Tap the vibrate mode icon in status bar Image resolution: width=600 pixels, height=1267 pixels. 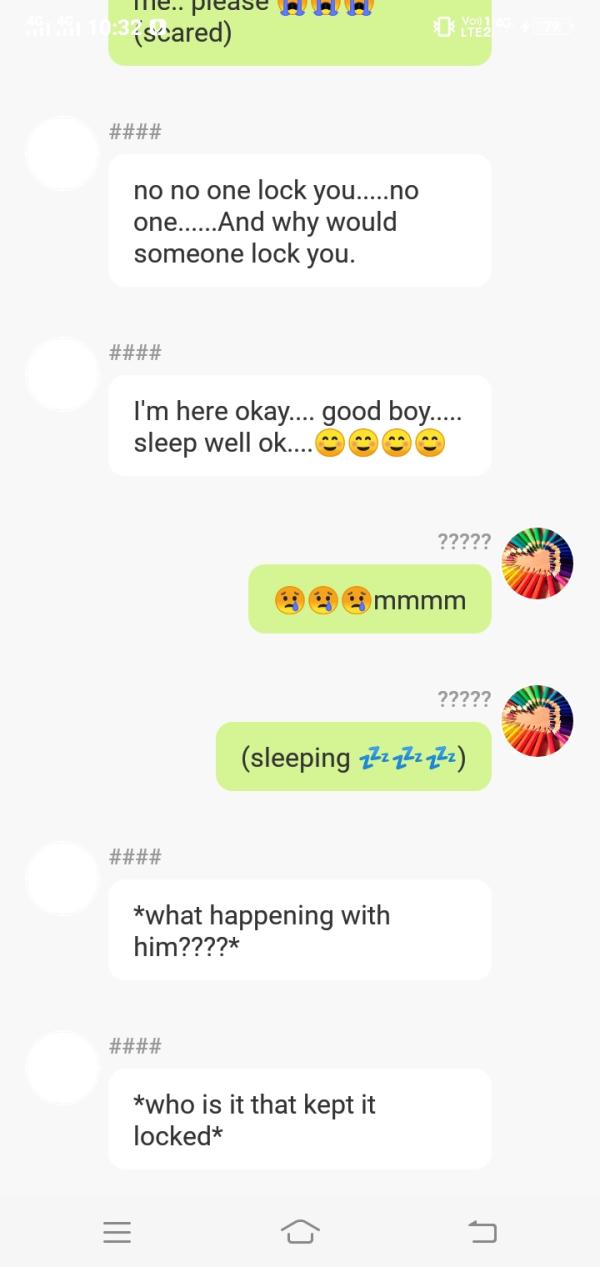[443, 26]
